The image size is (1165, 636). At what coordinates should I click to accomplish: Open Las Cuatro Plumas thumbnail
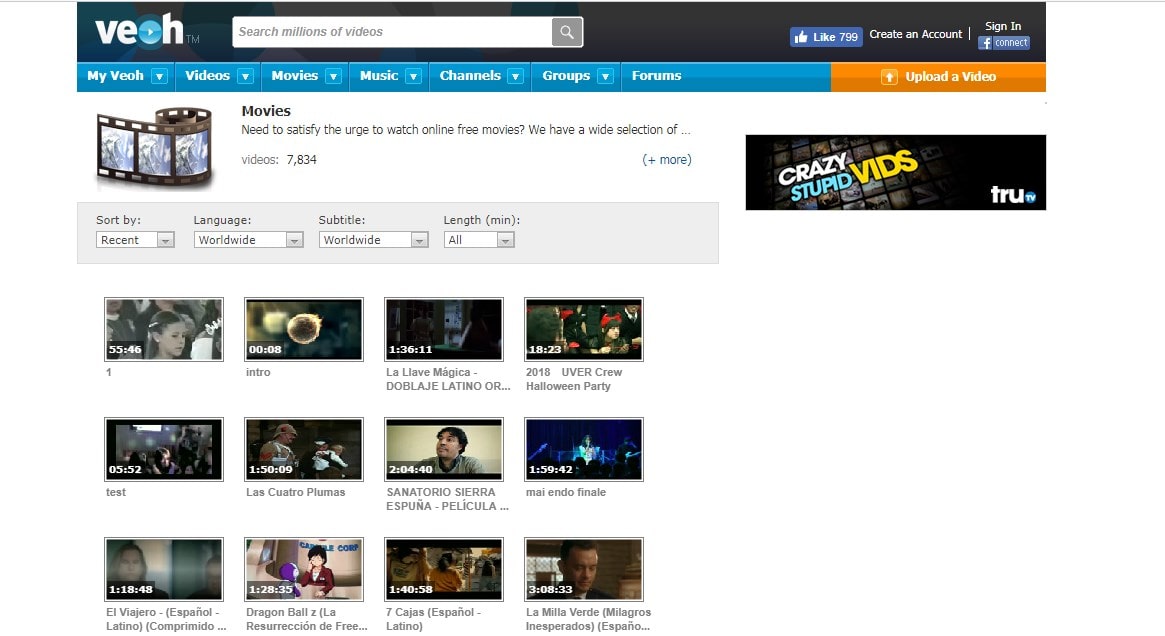pyautogui.click(x=304, y=450)
